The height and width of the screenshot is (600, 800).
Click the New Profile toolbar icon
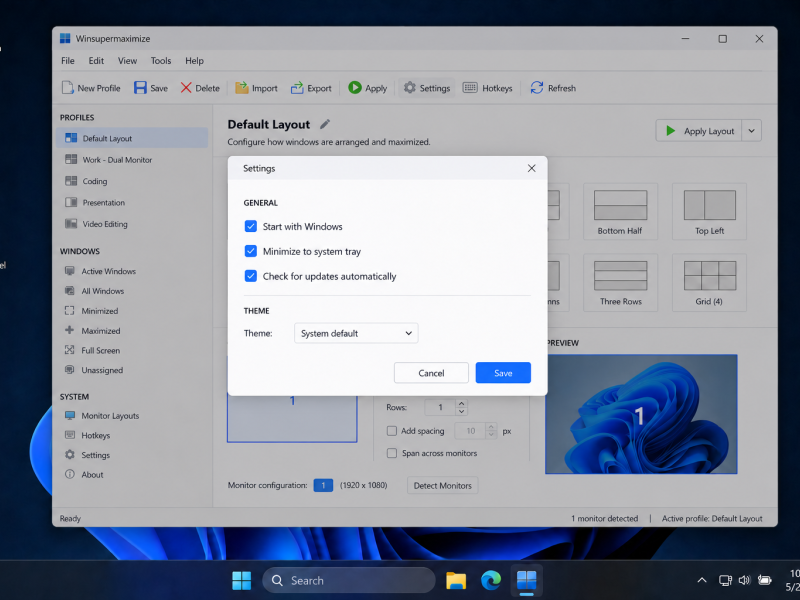click(68, 88)
